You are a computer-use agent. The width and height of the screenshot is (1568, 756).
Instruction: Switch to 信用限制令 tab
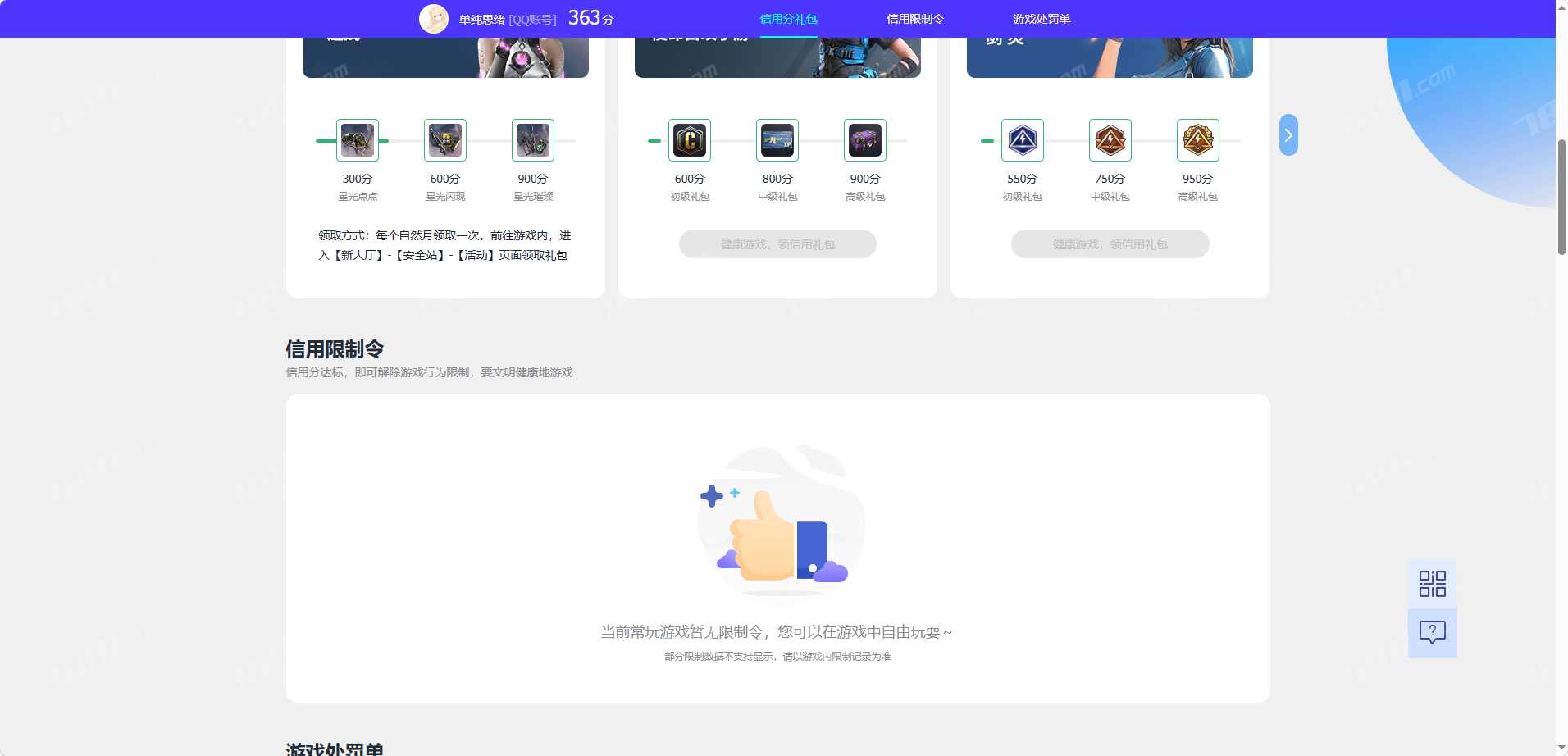coord(915,19)
